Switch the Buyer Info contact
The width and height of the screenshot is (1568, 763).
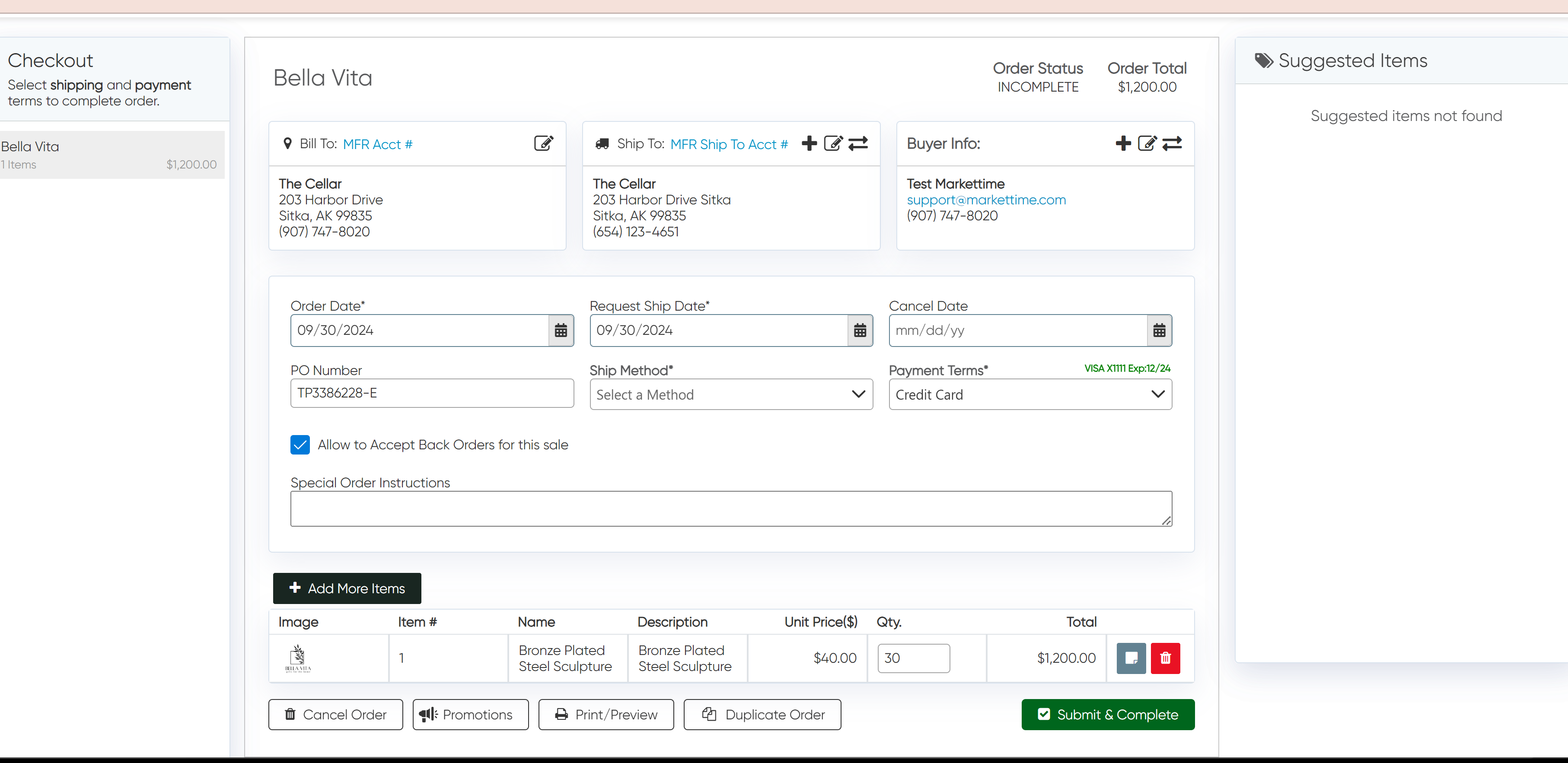1173,143
